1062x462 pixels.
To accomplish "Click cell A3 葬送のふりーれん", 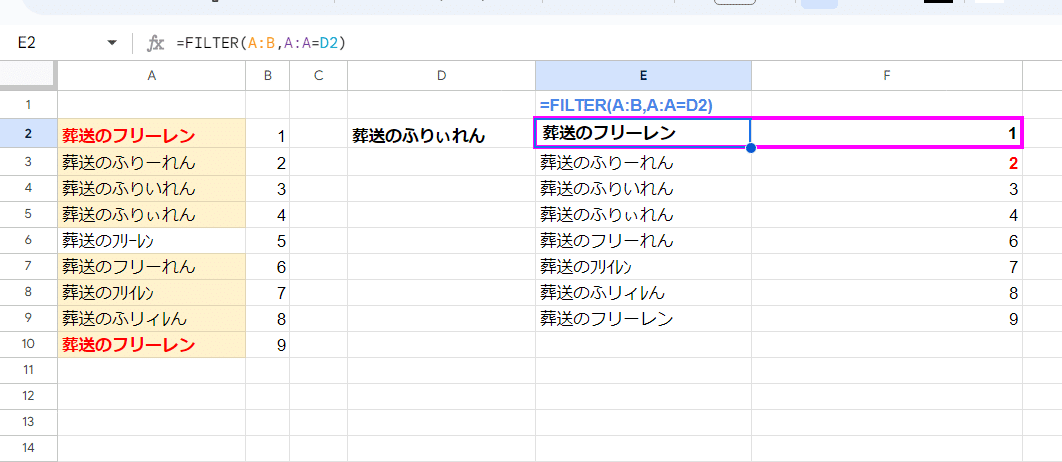I will pos(152,162).
